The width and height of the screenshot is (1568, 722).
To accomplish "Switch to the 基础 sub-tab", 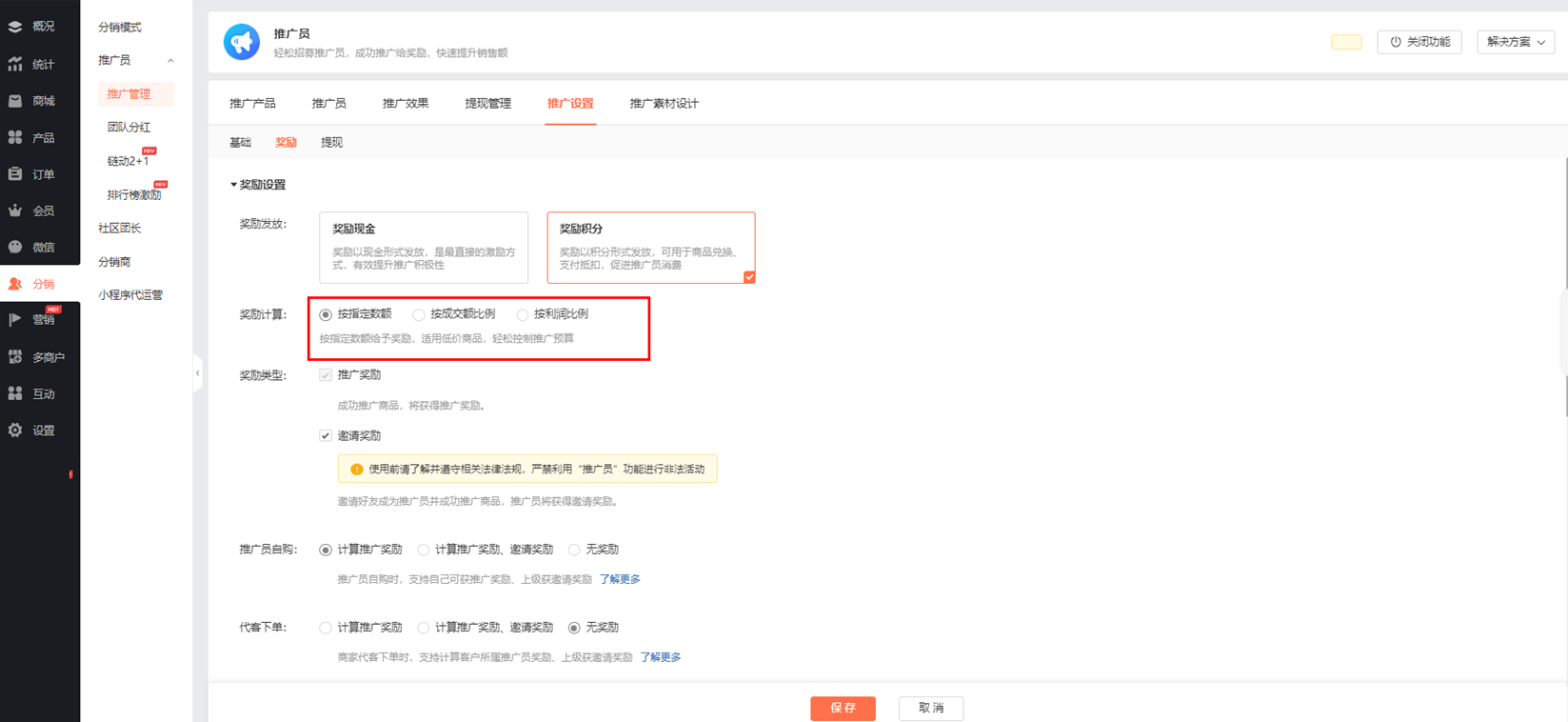I will (240, 142).
